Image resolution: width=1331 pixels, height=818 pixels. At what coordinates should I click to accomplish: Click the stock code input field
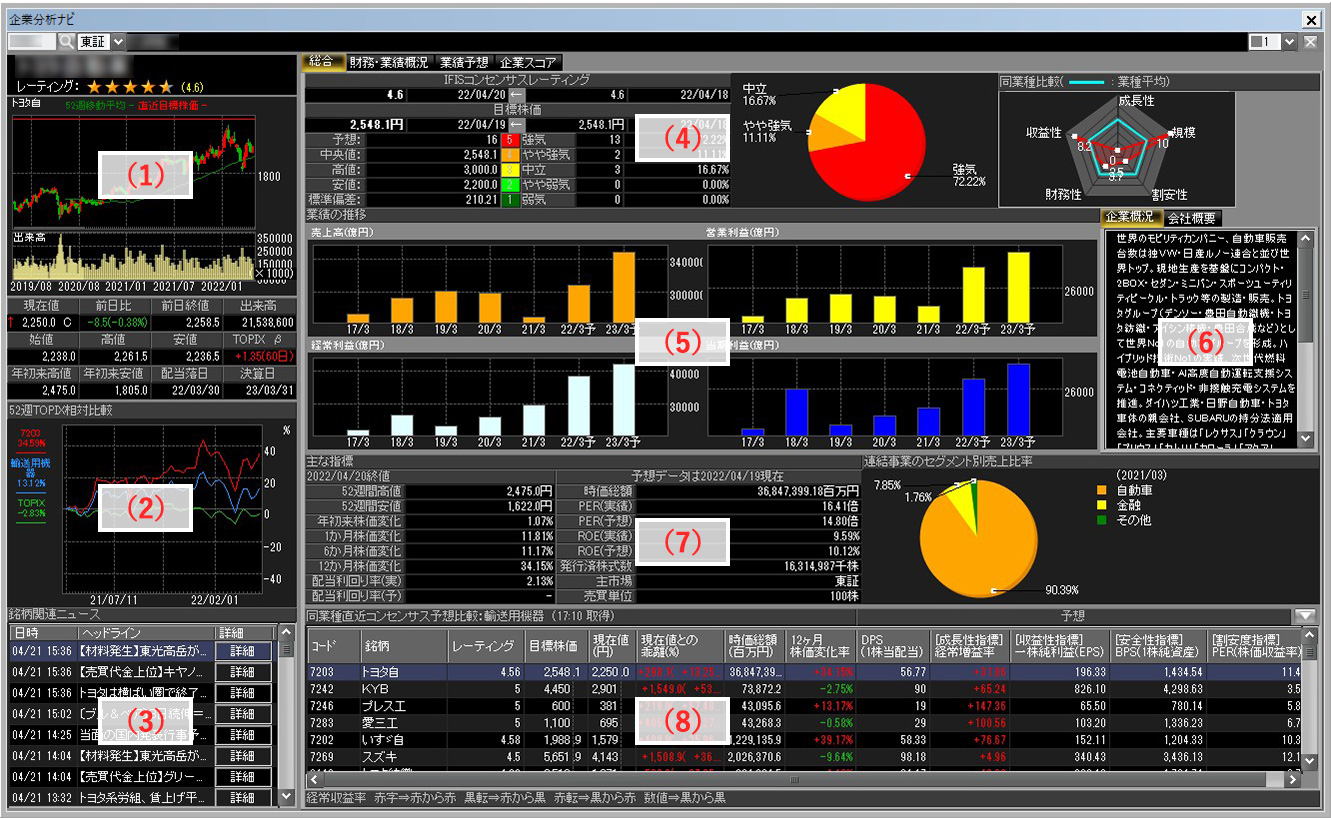pos(32,42)
